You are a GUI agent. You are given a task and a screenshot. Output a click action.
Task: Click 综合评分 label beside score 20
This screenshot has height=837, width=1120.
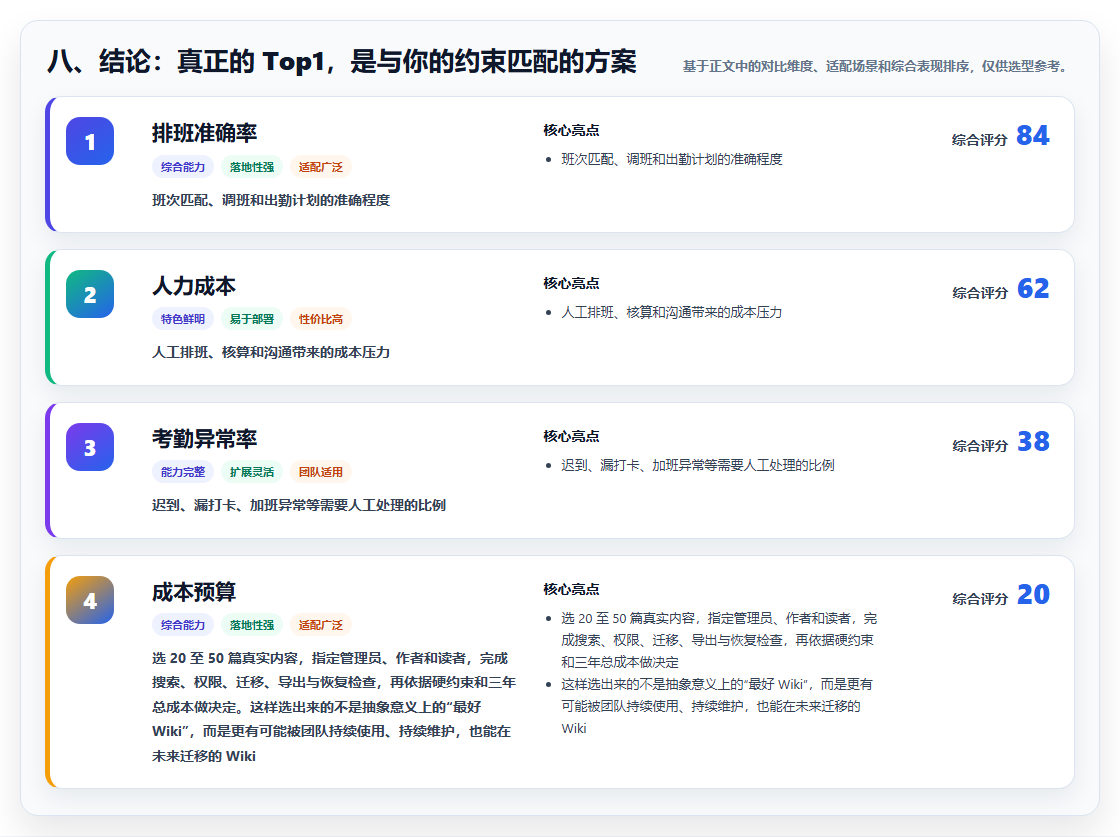979,598
